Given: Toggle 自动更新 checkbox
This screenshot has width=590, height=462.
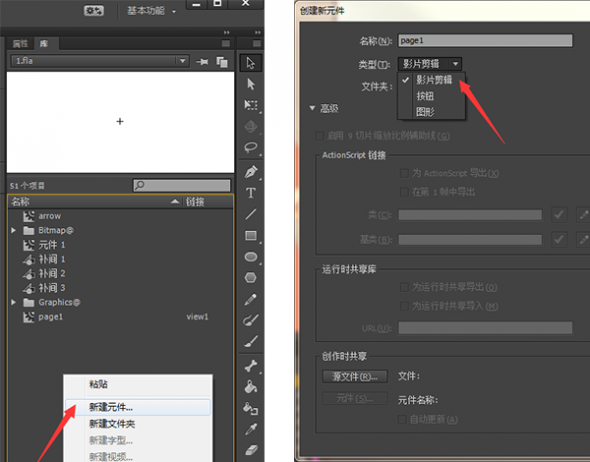Looking at the screenshot, I should (x=402, y=419).
